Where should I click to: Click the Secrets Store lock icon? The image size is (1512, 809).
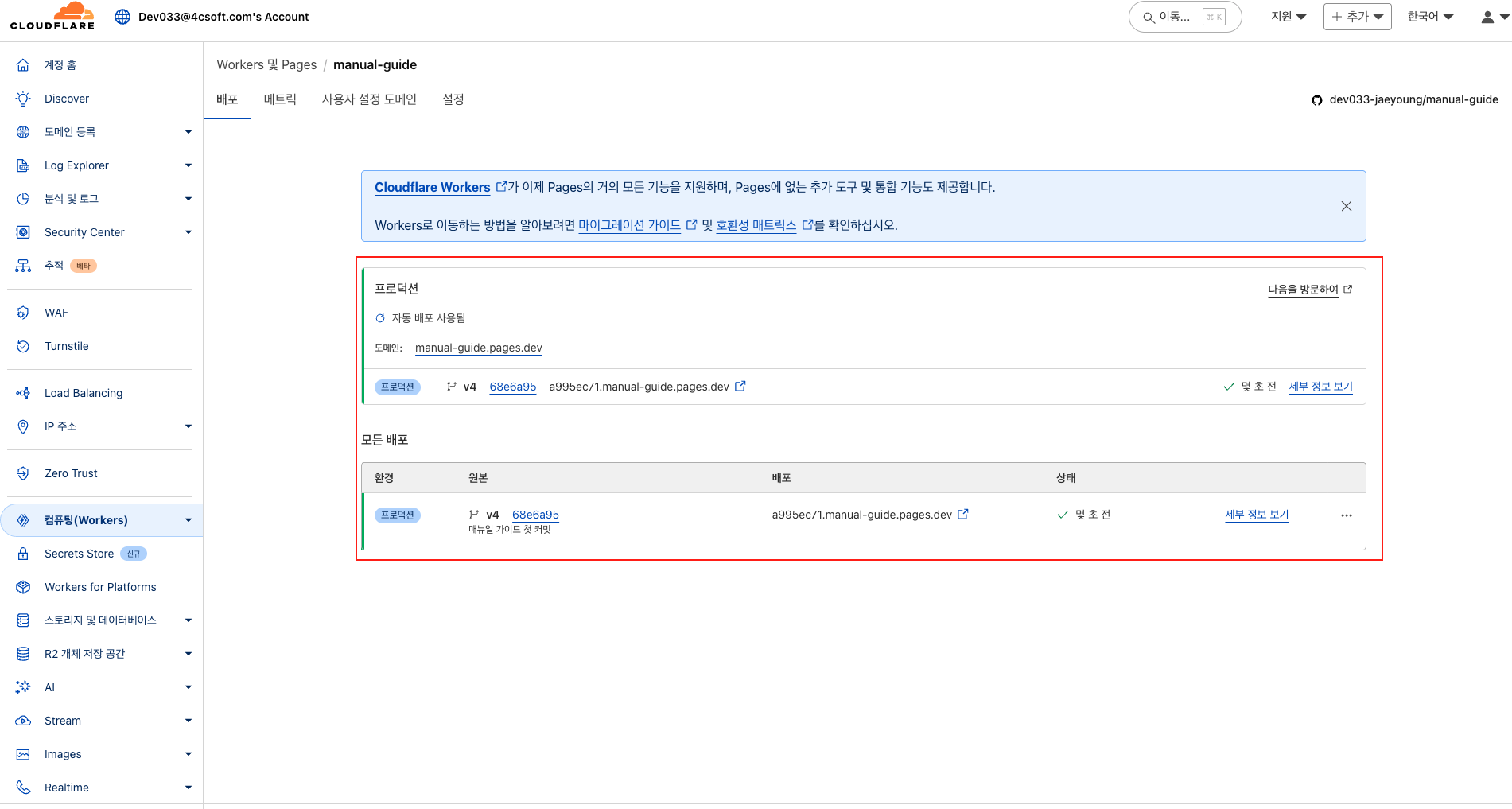pos(23,554)
